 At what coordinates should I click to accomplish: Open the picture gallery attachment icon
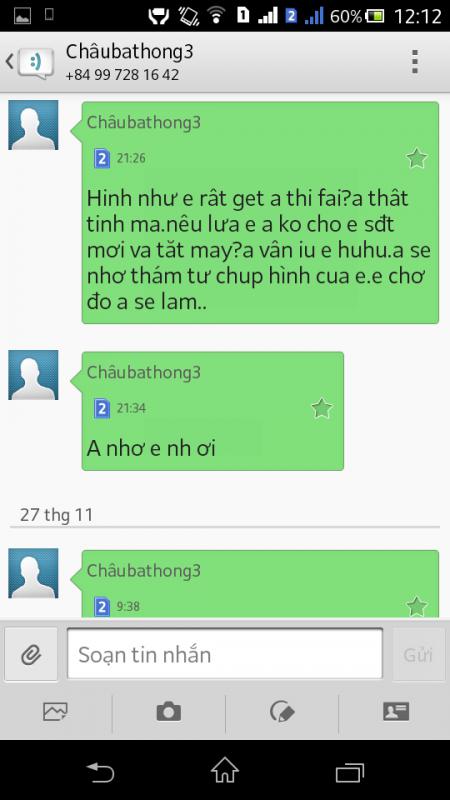(x=55, y=711)
